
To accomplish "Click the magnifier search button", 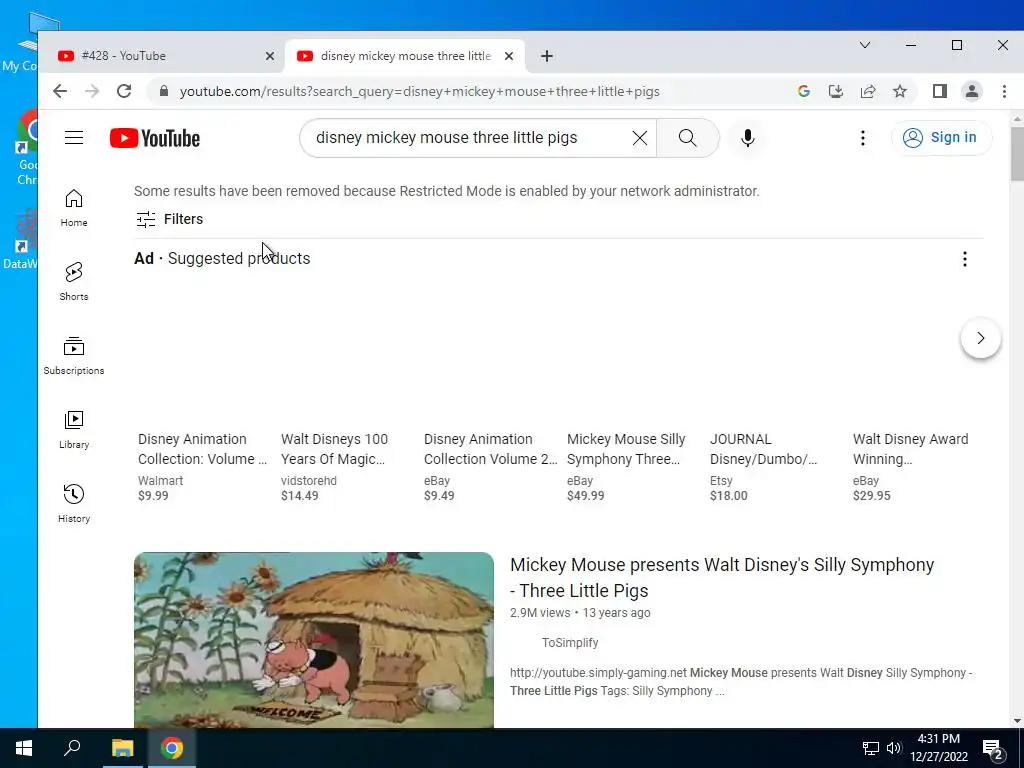I will click(x=688, y=138).
